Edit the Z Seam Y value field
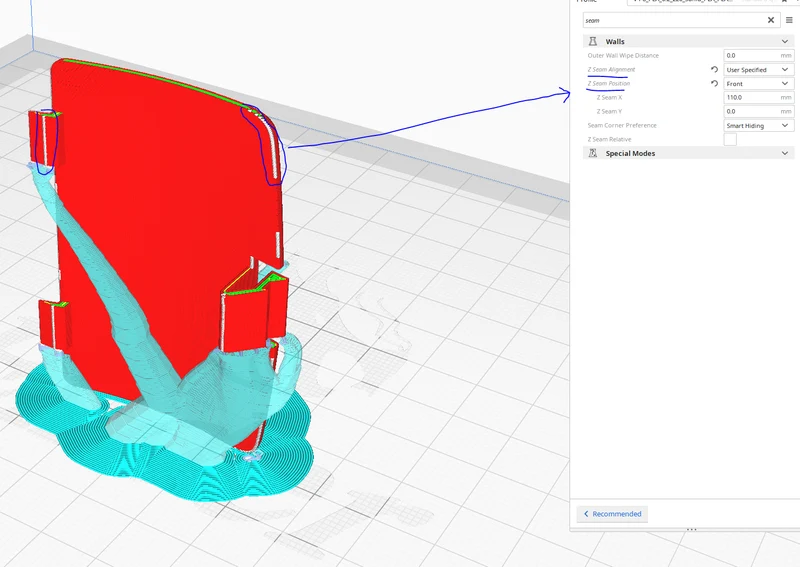 pos(759,111)
